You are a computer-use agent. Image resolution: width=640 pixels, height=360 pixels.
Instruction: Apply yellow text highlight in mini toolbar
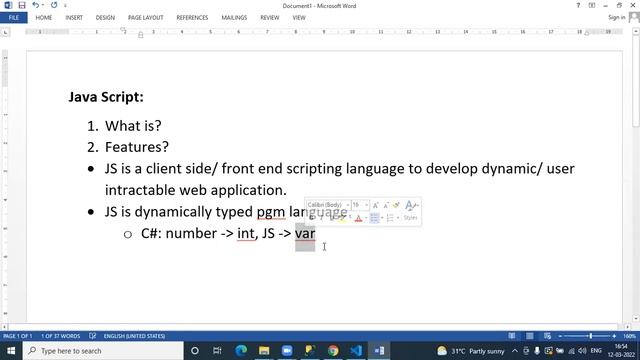342,218
